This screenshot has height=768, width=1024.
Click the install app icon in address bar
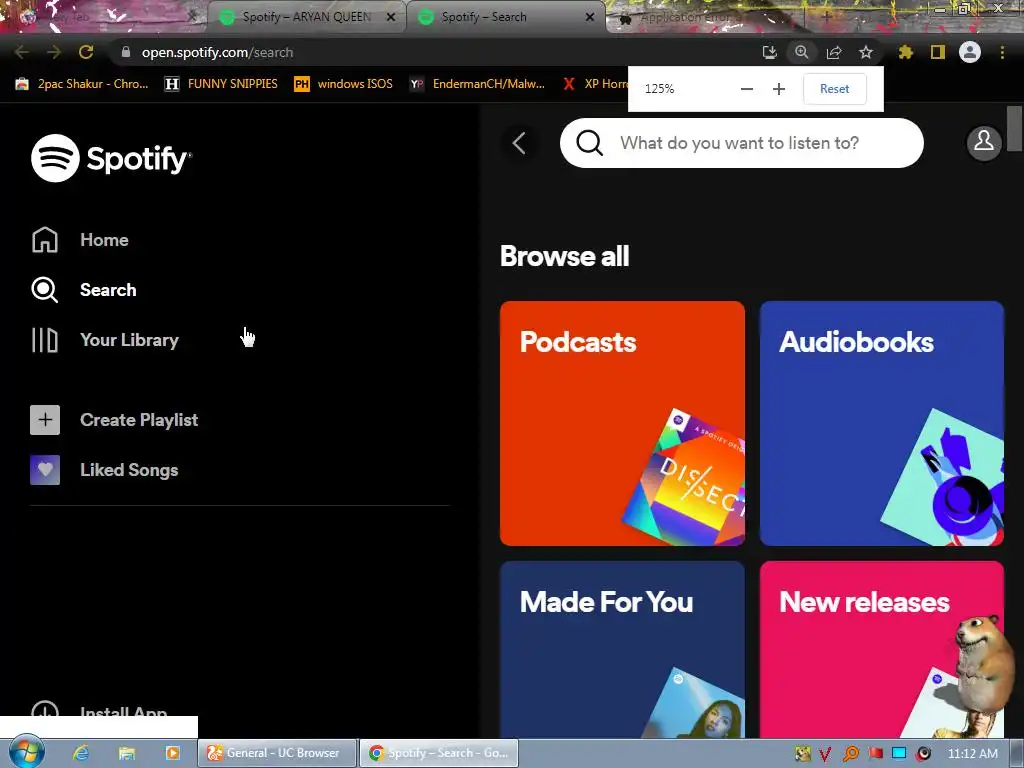tap(770, 52)
